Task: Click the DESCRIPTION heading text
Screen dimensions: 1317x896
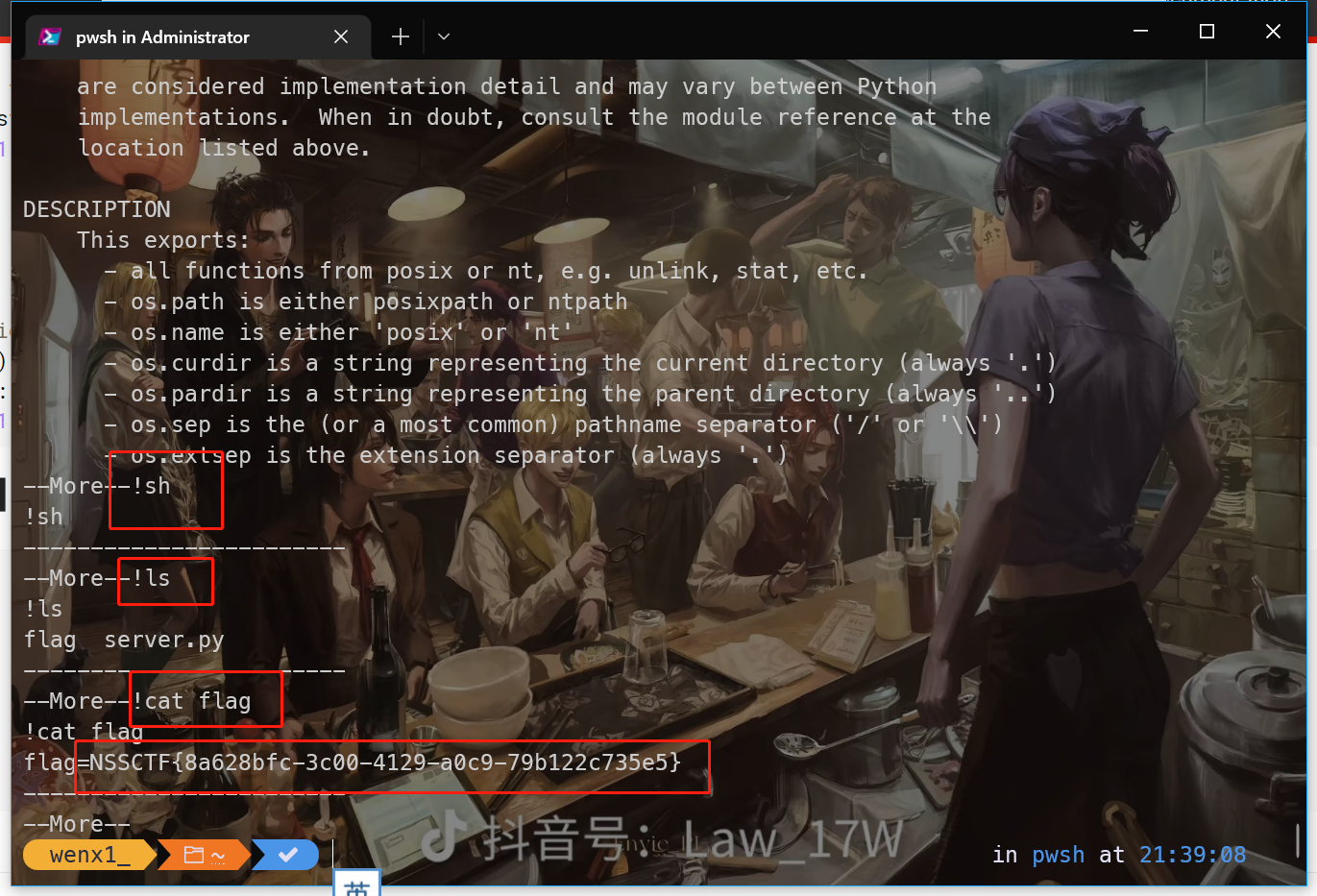Action: click(x=97, y=209)
